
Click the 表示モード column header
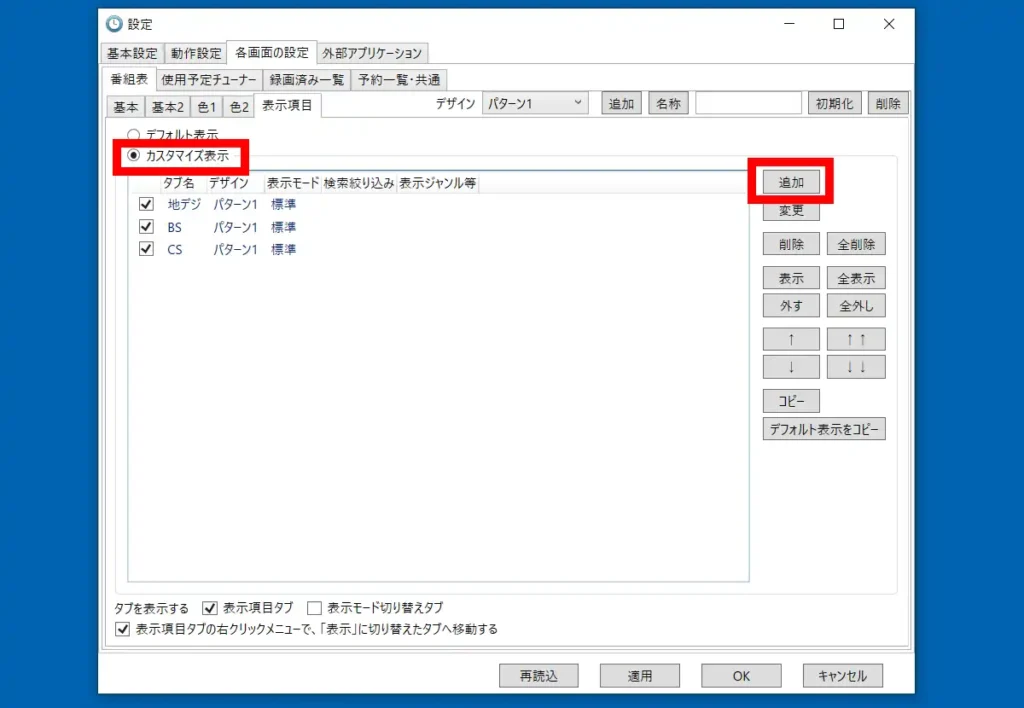[x=293, y=183]
